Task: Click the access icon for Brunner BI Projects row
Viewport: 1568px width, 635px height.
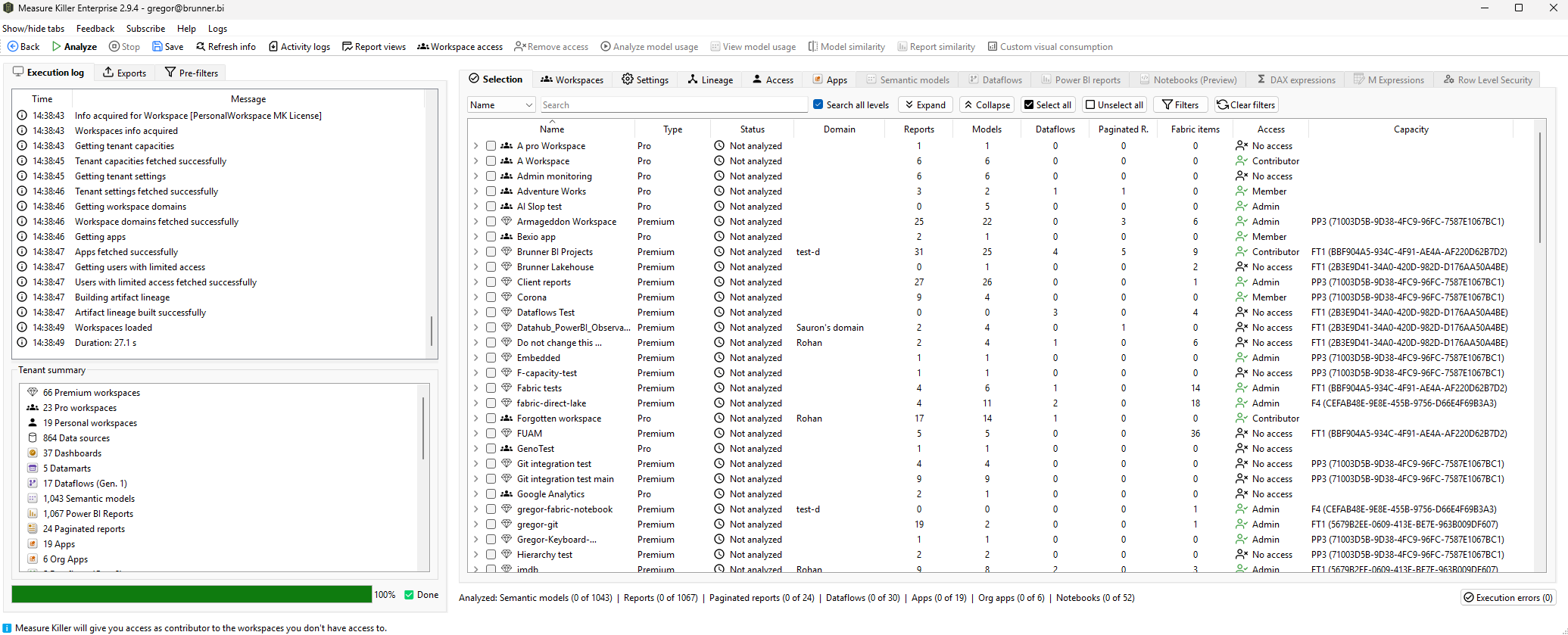Action: coord(1242,251)
